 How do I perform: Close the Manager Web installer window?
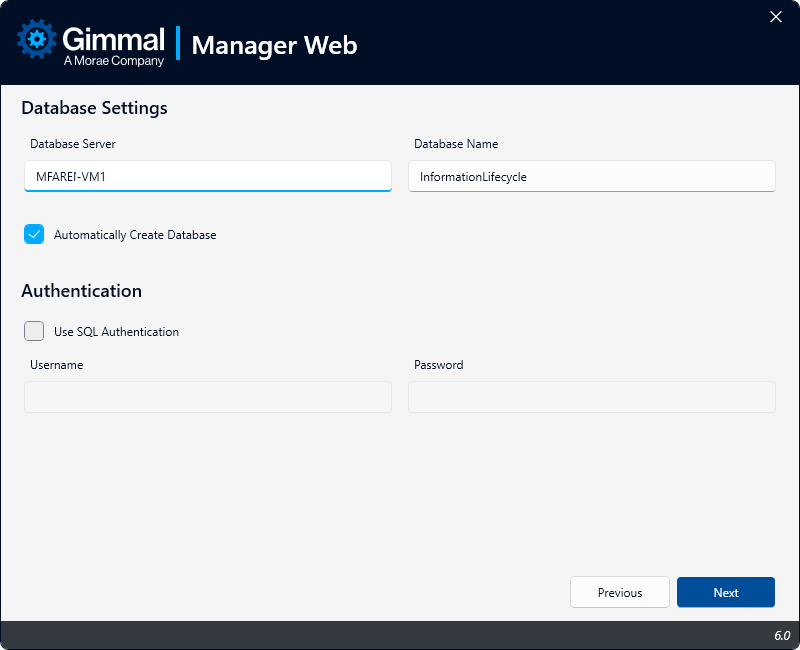(x=776, y=16)
